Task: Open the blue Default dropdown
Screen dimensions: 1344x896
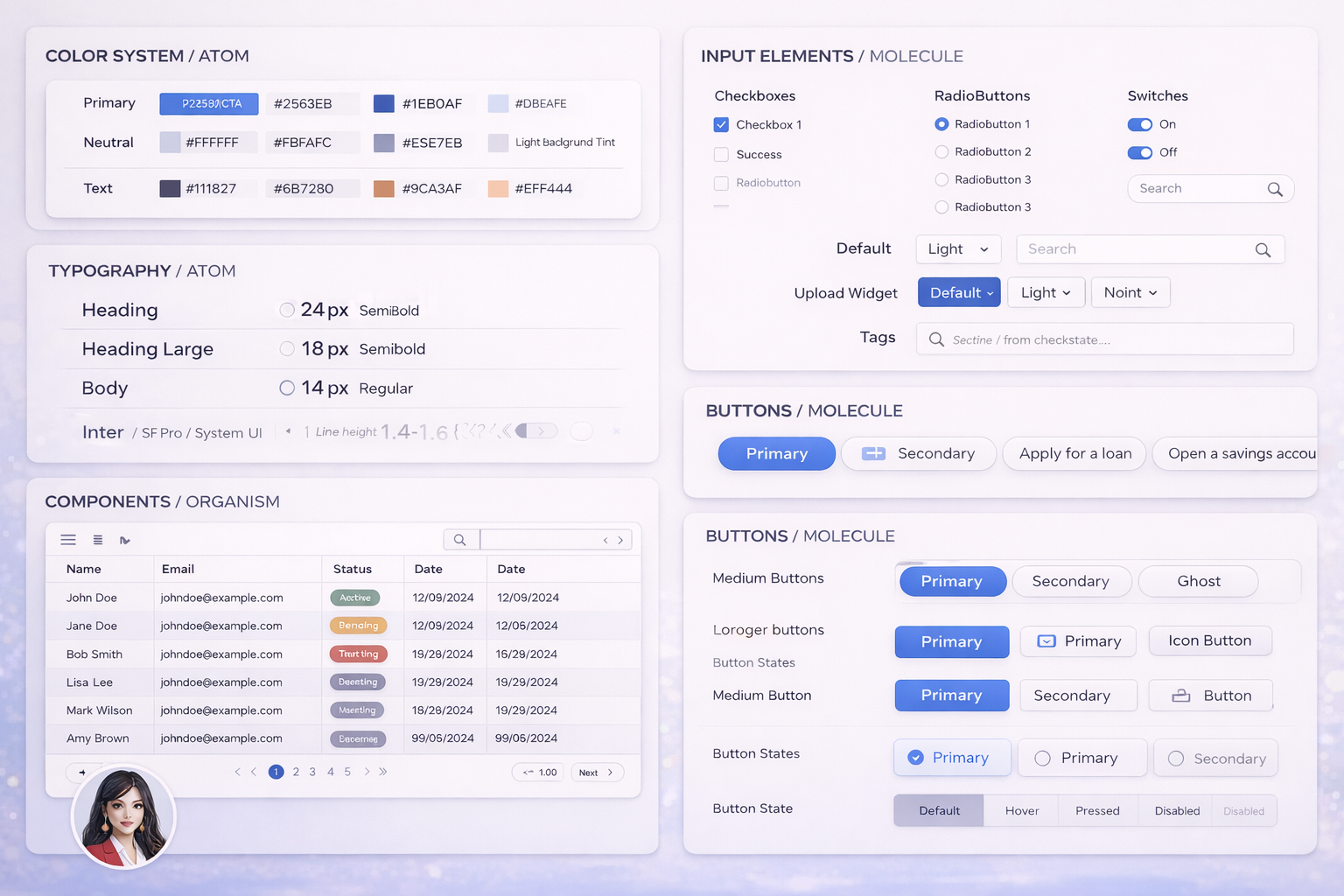Action: (959, 292)
